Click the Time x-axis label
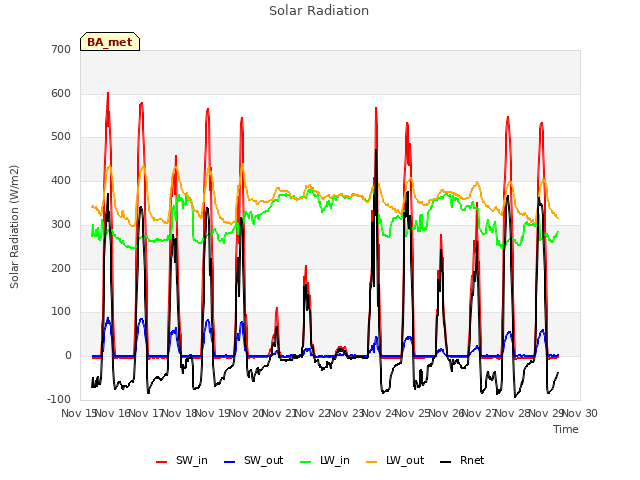640x480 pixels. point(566,429)
